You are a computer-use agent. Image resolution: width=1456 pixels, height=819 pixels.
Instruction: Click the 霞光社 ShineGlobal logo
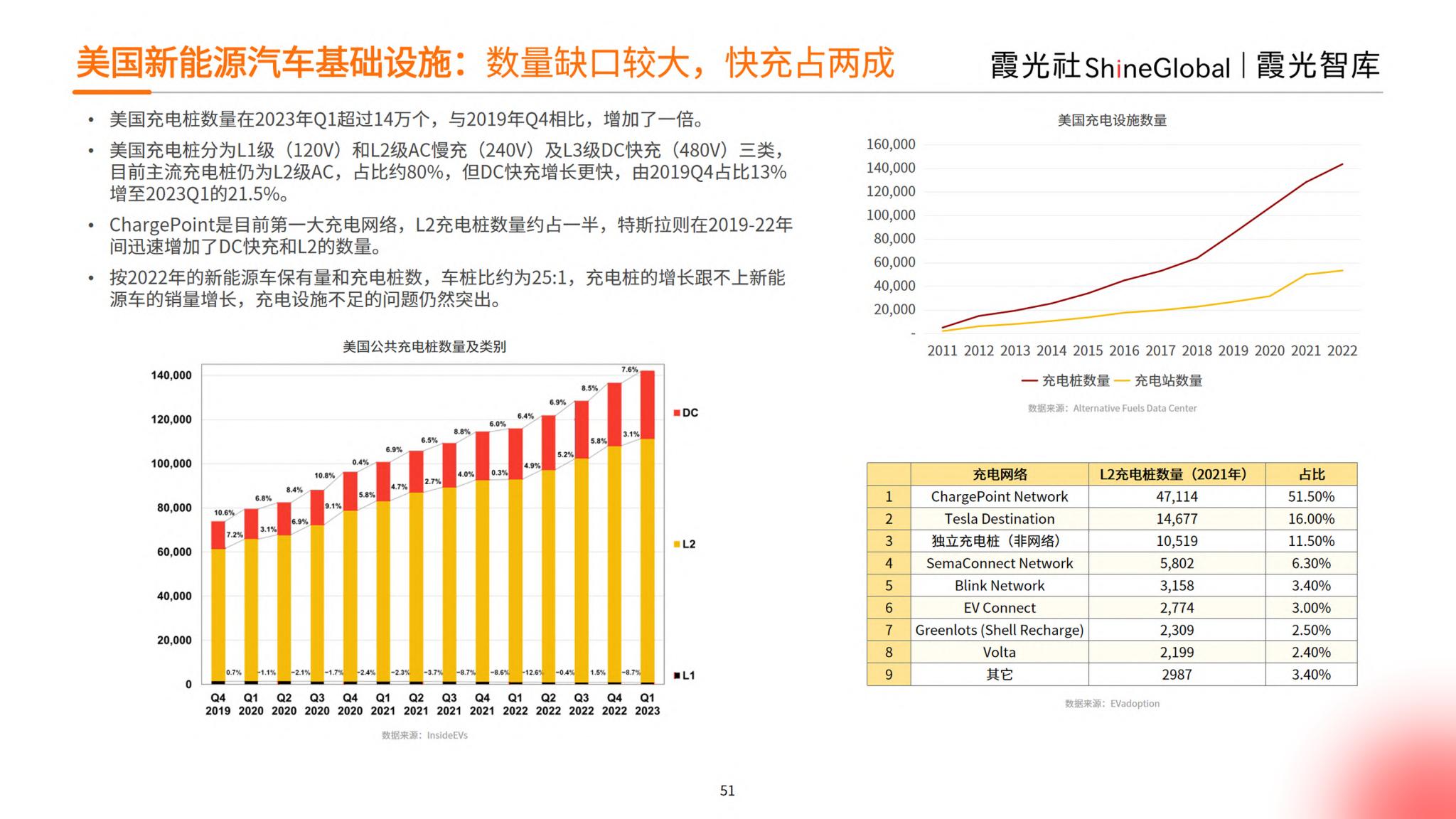coord(1109,66)
